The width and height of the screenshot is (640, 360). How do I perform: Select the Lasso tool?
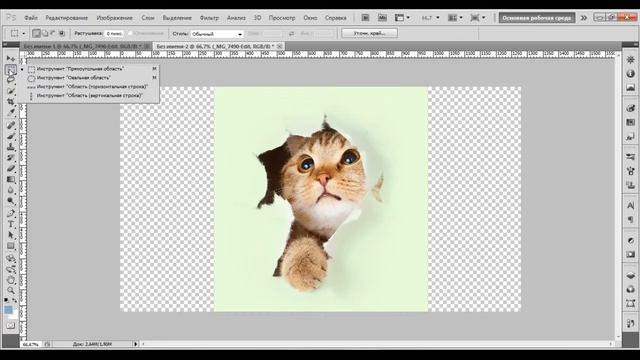(x=11, y=80)
